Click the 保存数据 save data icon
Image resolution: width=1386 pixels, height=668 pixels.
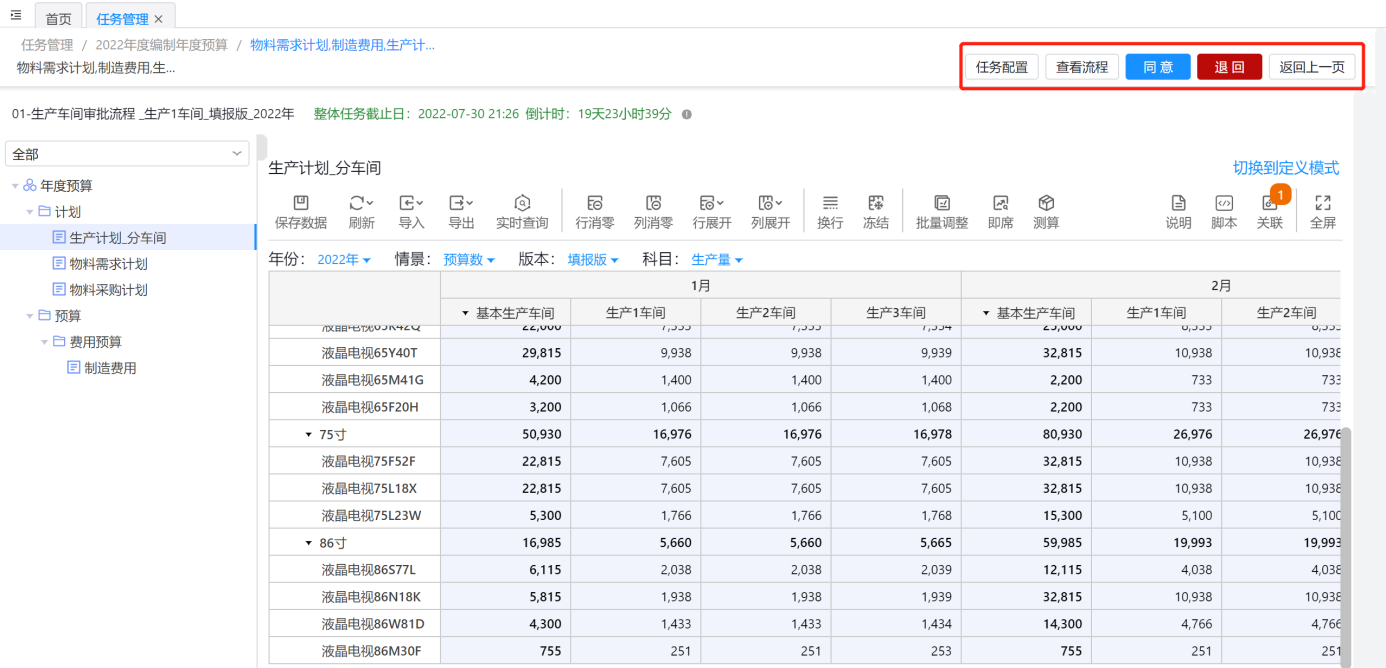(x=300, y=212)
